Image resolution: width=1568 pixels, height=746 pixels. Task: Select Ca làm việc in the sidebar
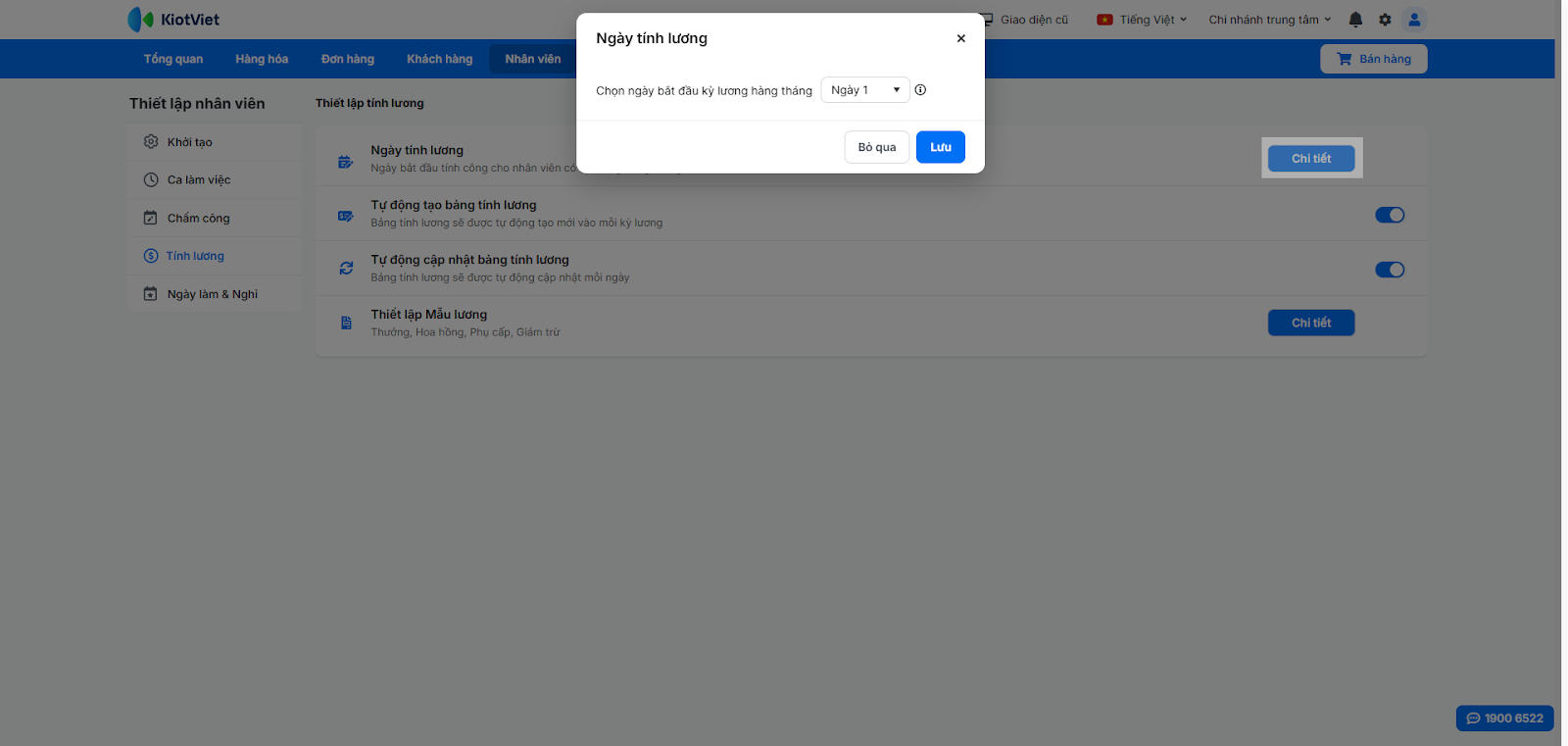coord(215,180)
